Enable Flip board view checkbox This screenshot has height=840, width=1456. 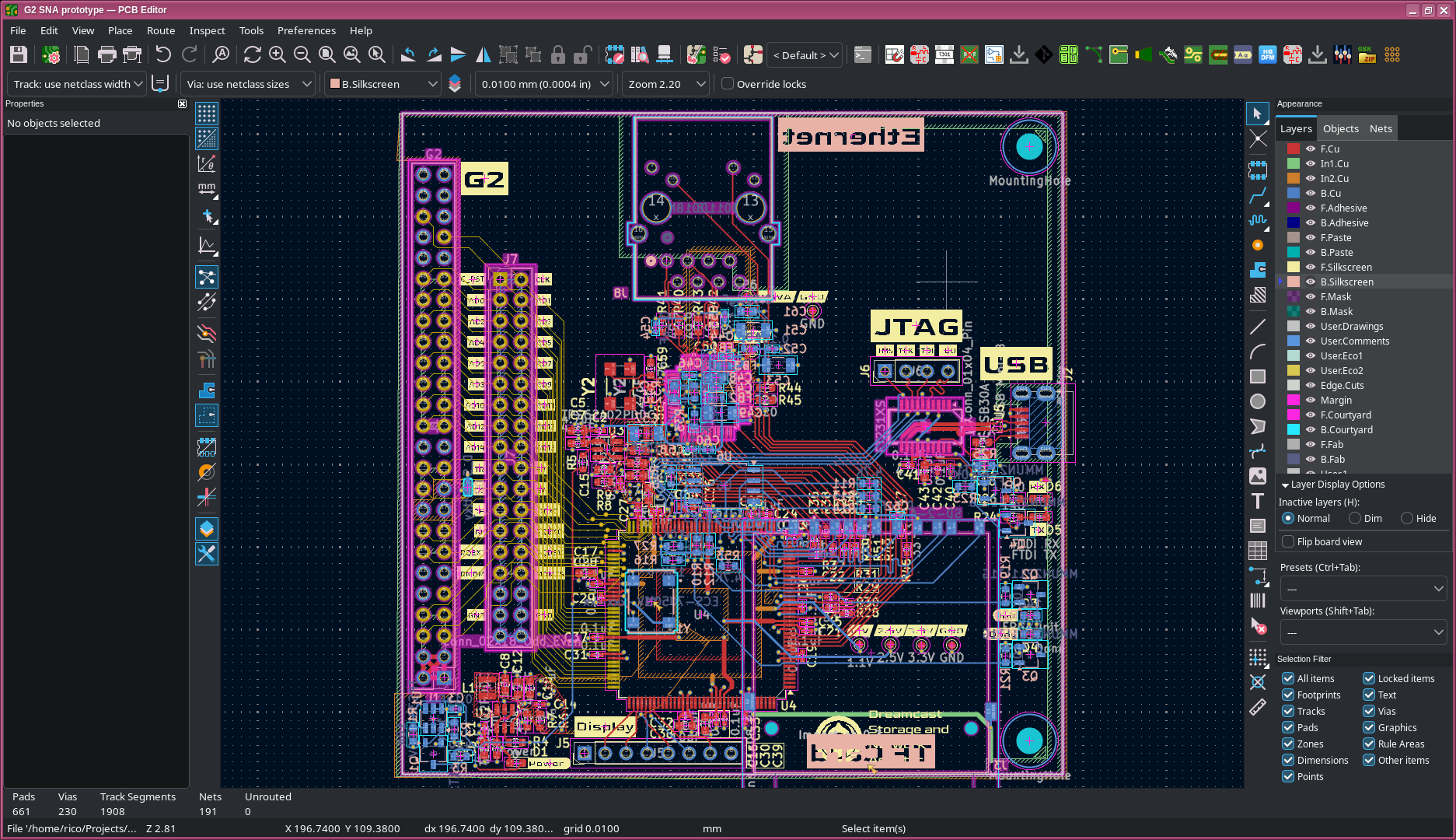click(1288, 541)
